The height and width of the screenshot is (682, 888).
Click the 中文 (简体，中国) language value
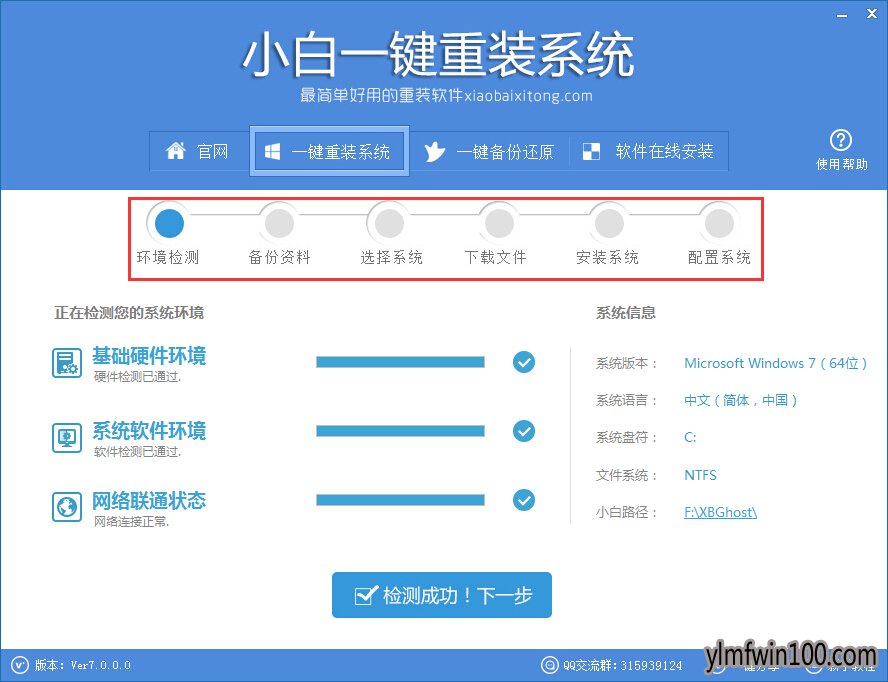(x=741, y=400)
